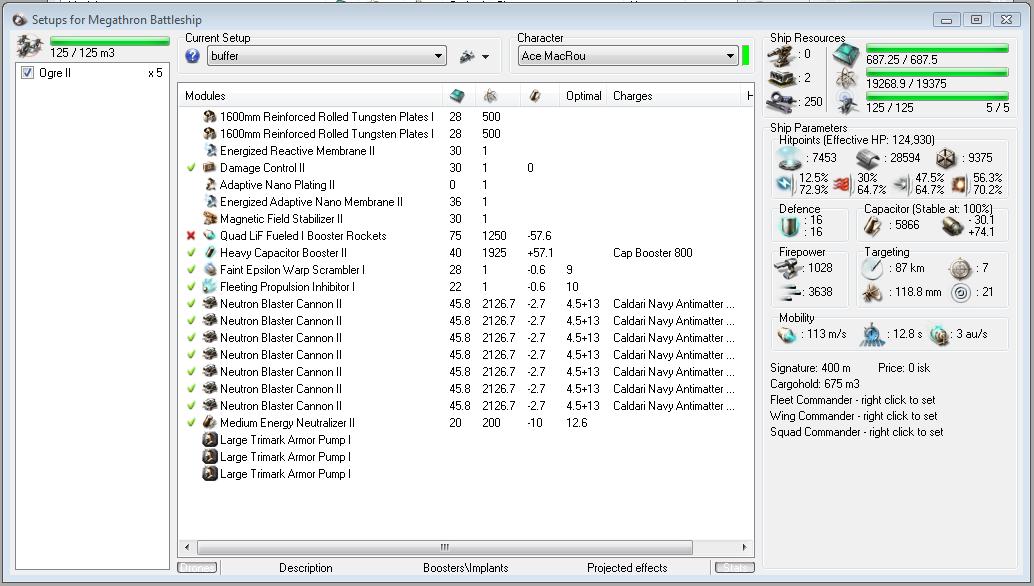Viewport: 1034px width, 586px height.
Task: Click the CPU usage bar 687.25 / 687.5
Action: click(x=937, y=47)
